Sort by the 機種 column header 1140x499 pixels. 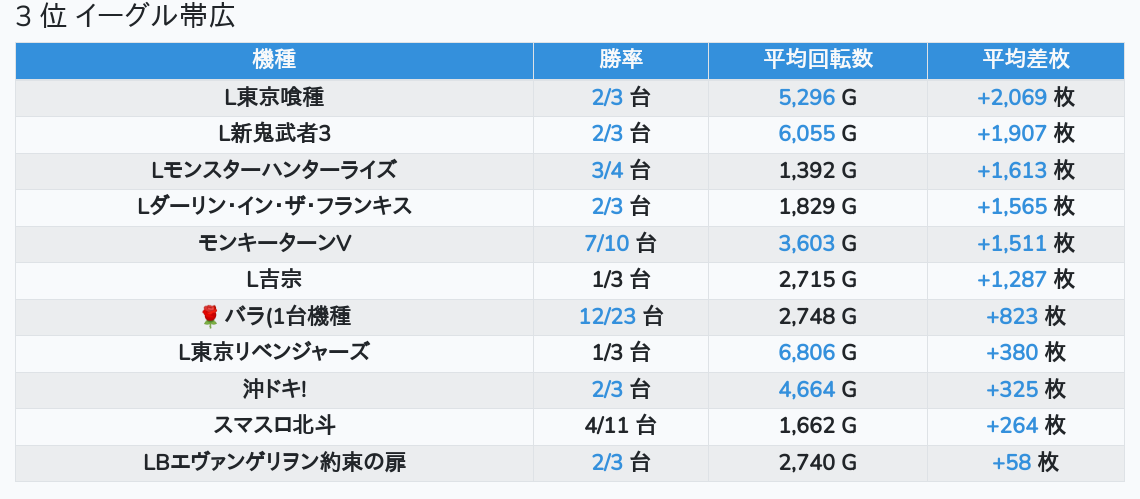click(274, 59)
